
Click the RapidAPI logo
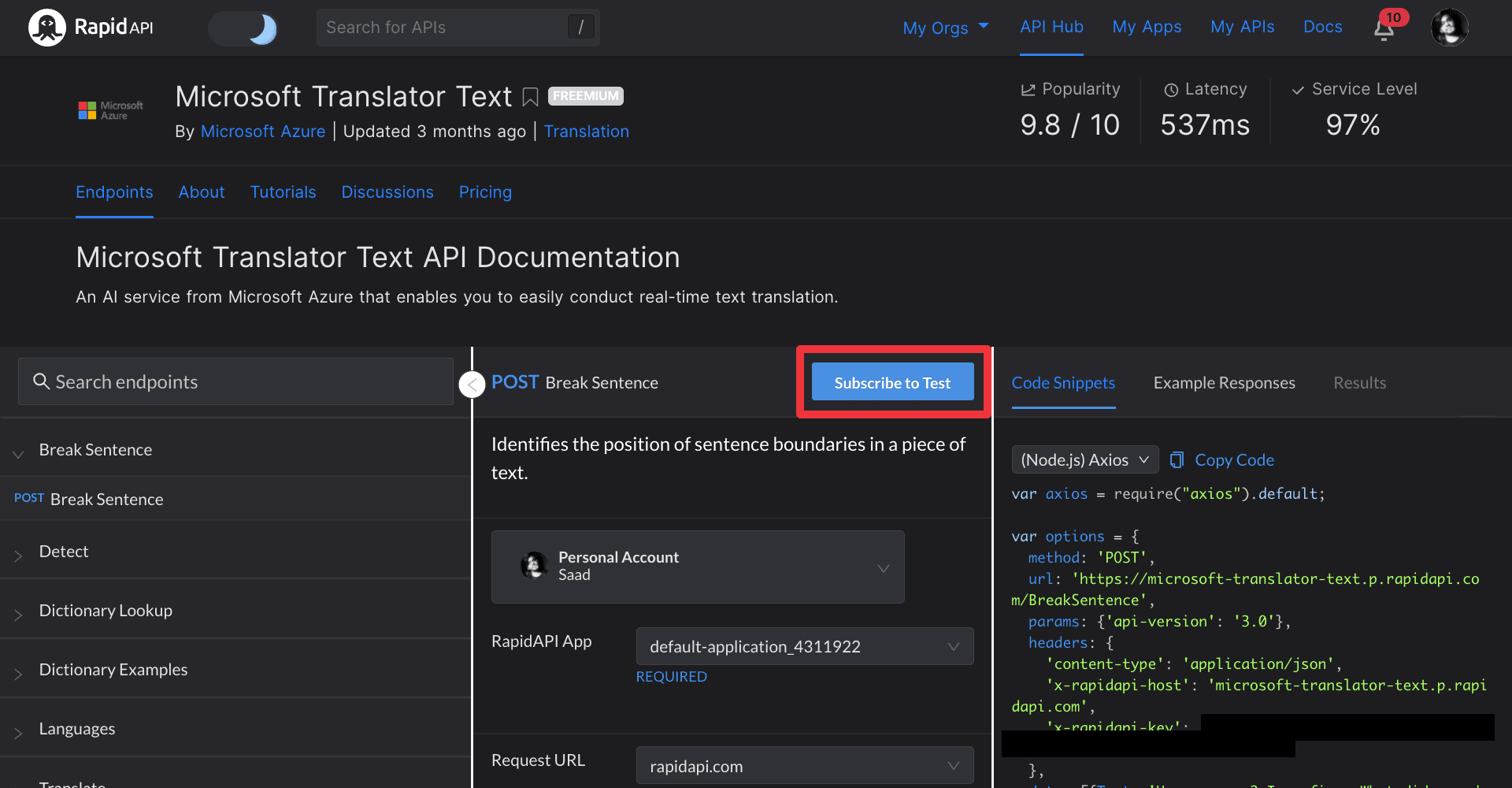click(91, 28)
